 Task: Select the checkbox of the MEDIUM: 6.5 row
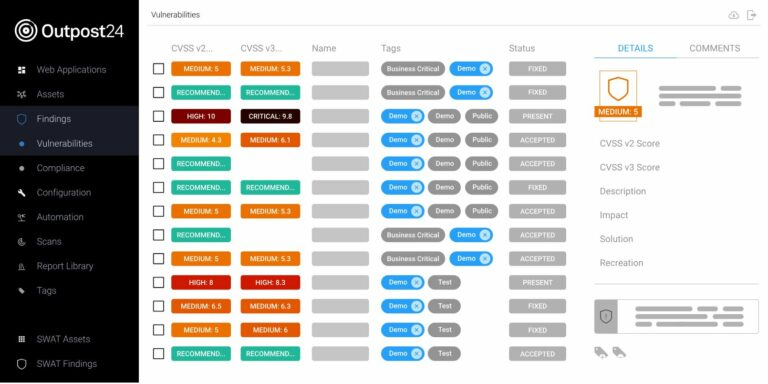(158, 306)
